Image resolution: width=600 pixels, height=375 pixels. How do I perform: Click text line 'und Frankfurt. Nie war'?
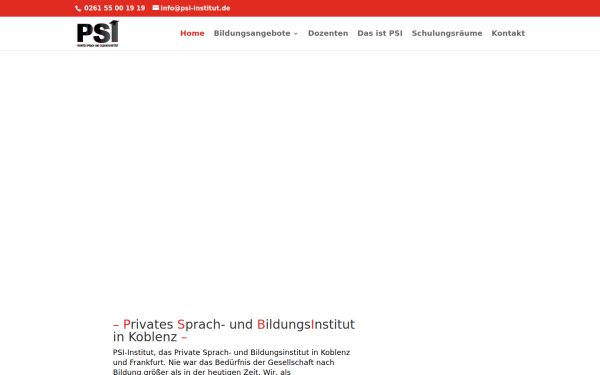pyautogui.click(x=223, y=362)
